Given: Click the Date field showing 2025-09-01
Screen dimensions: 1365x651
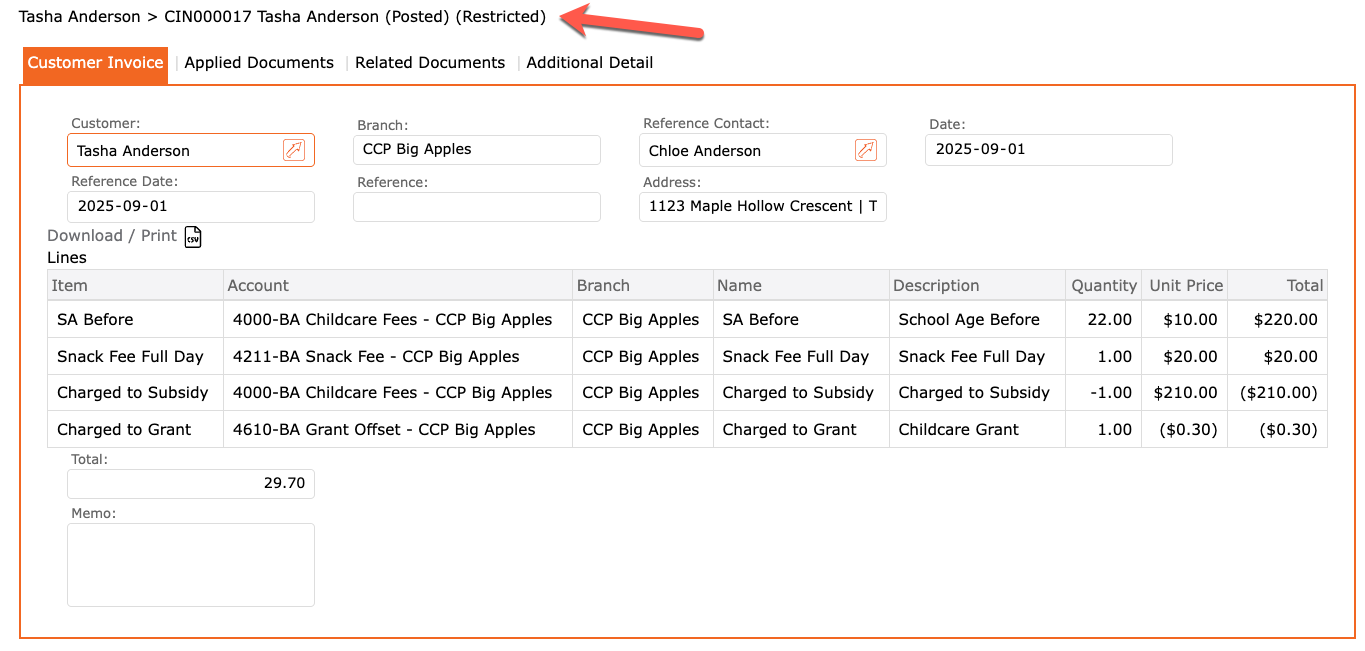Looking at the screenshot, I should pos(1049,149).
